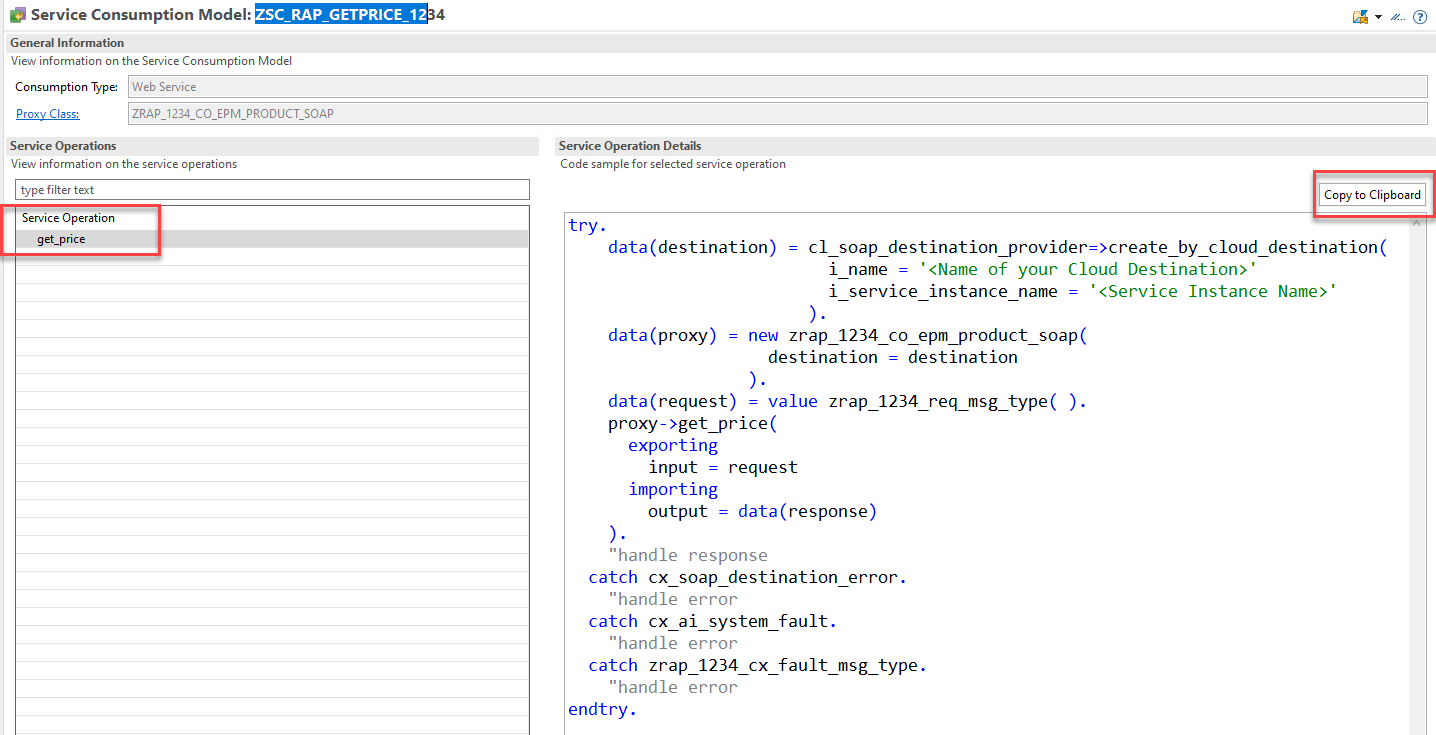This screenshot has height=735, width=1436.
Task: Click the 'endtry.' code line
Action: coord(602,710)
